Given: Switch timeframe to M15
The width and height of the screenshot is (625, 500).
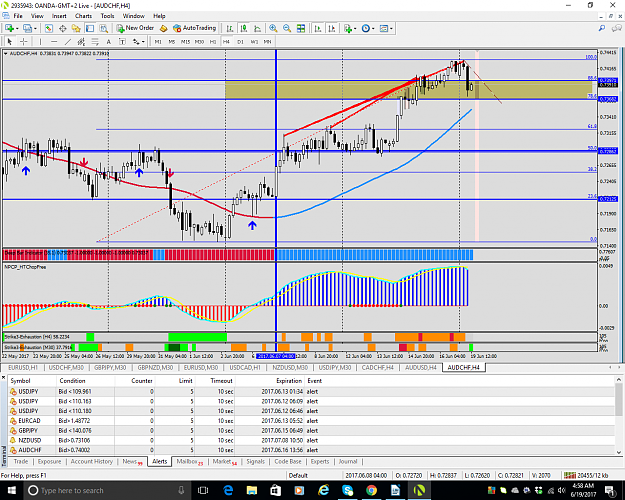Looking at the screenshot, I should tap(185, 41).
